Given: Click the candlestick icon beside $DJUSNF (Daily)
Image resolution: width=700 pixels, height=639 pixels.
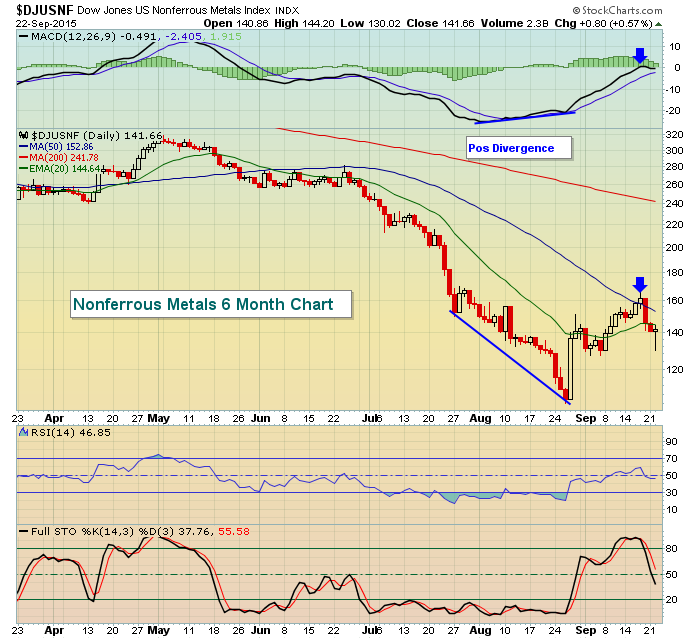Looking at the screenshot, I should 24,135.
